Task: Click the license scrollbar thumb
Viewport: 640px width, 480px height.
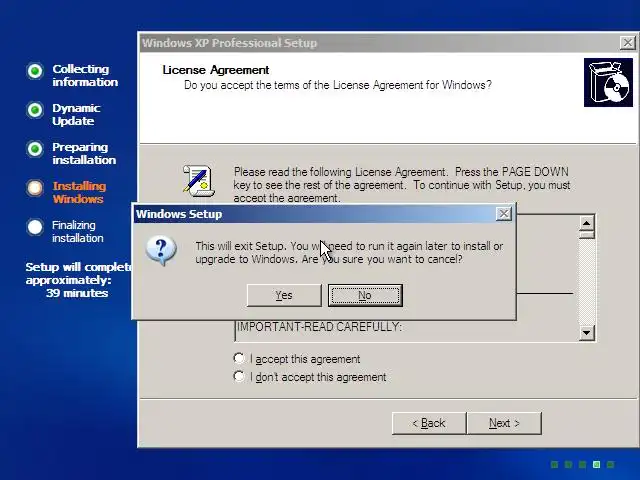Action: (587, 235)
